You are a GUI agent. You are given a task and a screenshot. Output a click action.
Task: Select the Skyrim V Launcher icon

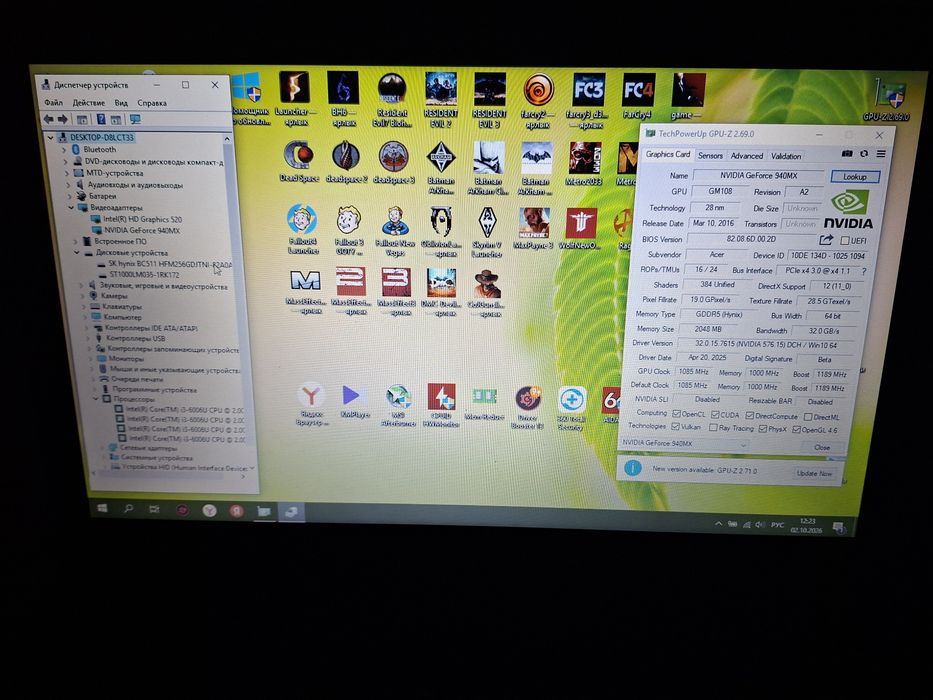tap(487, 232)
